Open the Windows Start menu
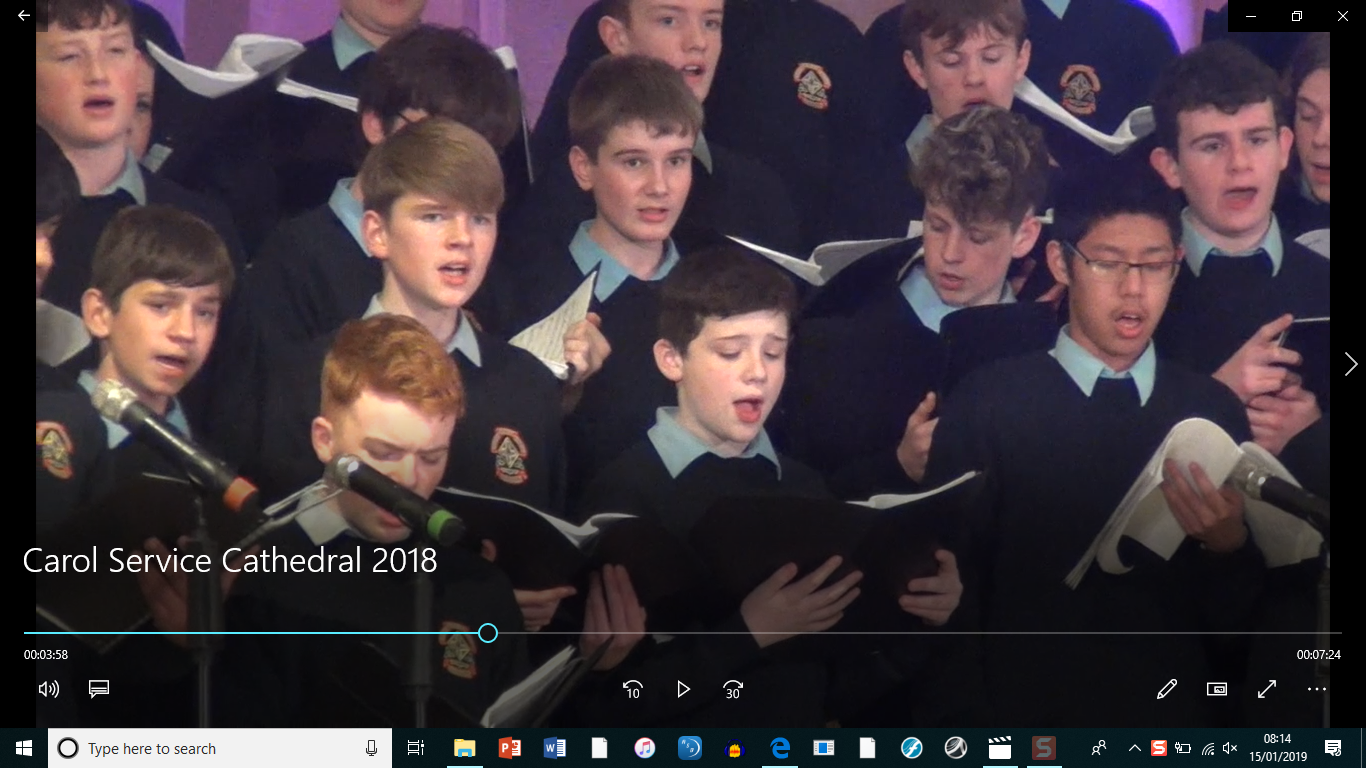Image resolution: width=1366 pixels, height=768 pixels. pyautogui.click(x=24, y=748)
